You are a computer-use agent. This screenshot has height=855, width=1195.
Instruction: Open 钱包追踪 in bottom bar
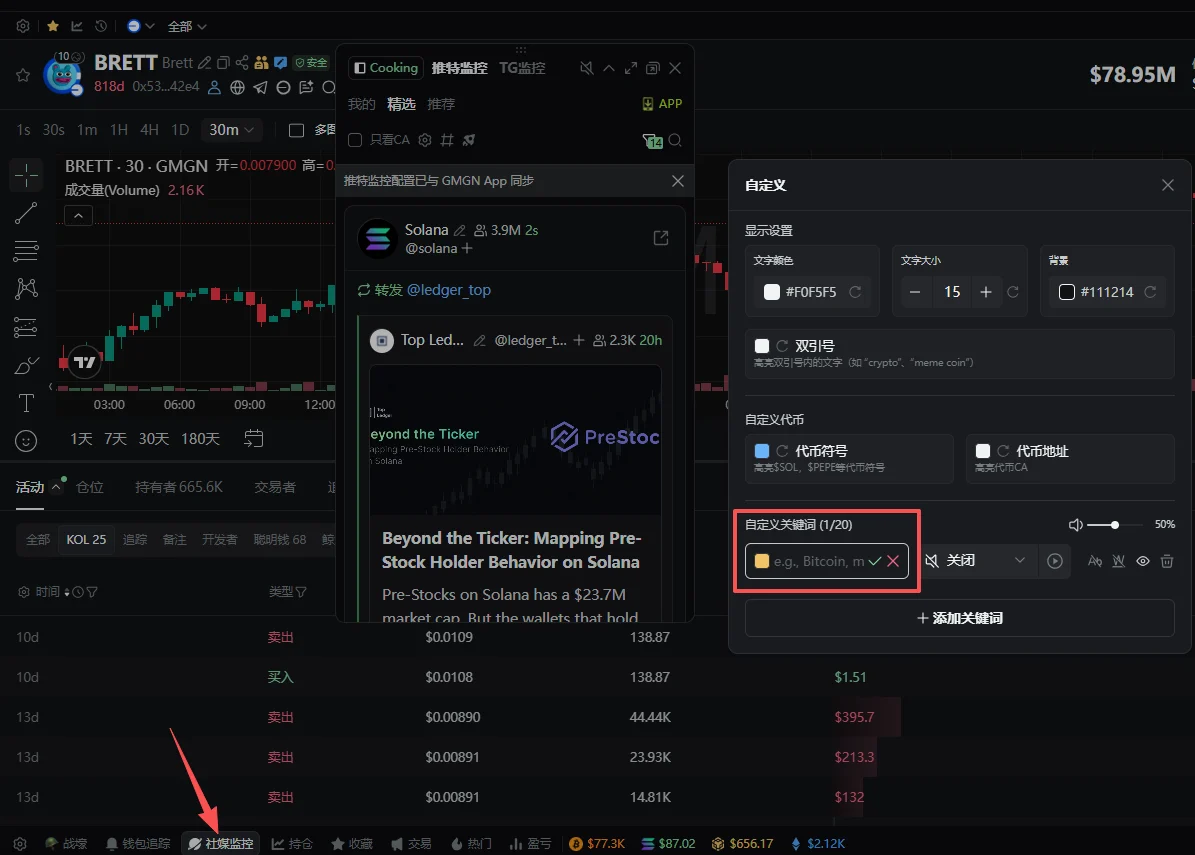pos(138,844)
